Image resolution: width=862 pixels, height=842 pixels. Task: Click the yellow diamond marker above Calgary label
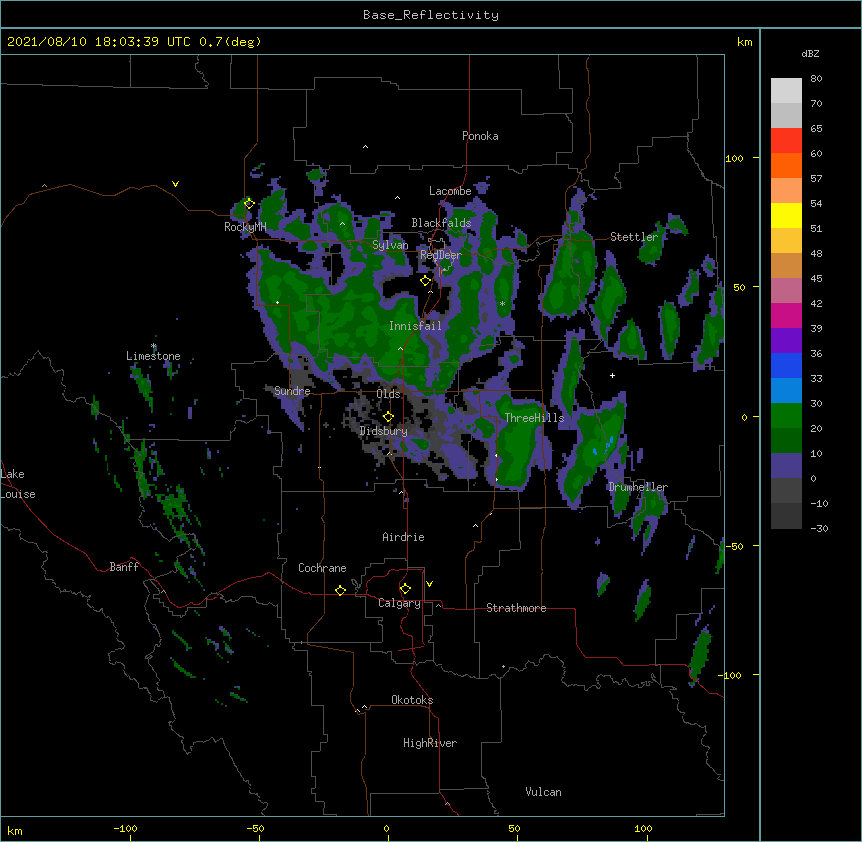pos(405,589)
